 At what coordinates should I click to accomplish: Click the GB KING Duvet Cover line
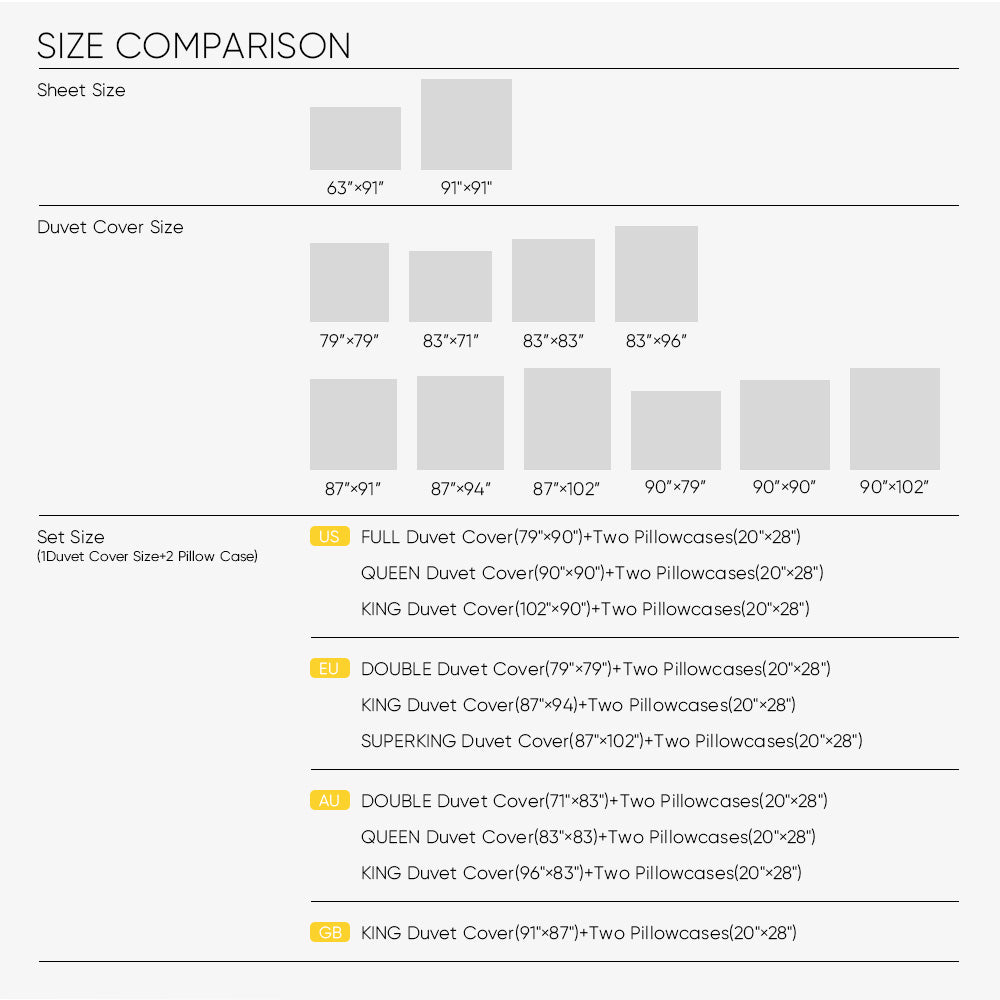579,933
